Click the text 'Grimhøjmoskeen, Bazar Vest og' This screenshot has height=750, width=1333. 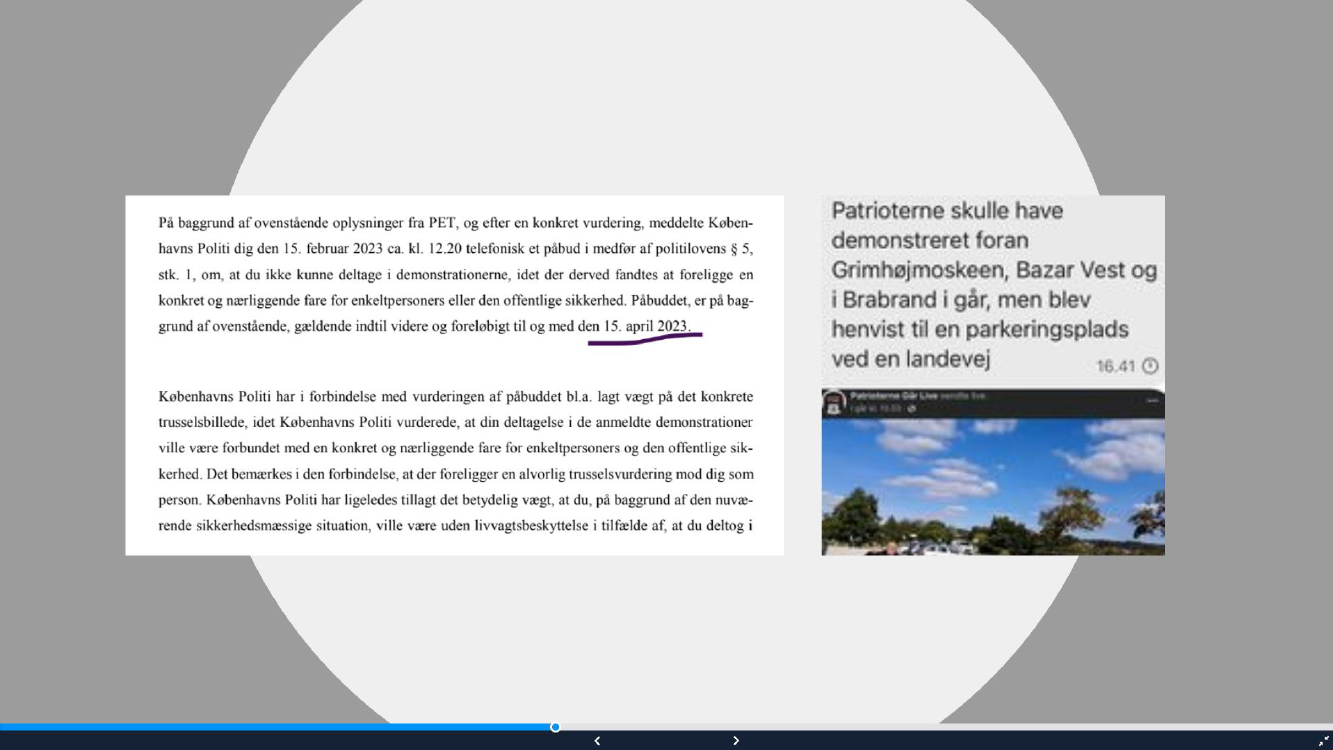tap(994, 270)
